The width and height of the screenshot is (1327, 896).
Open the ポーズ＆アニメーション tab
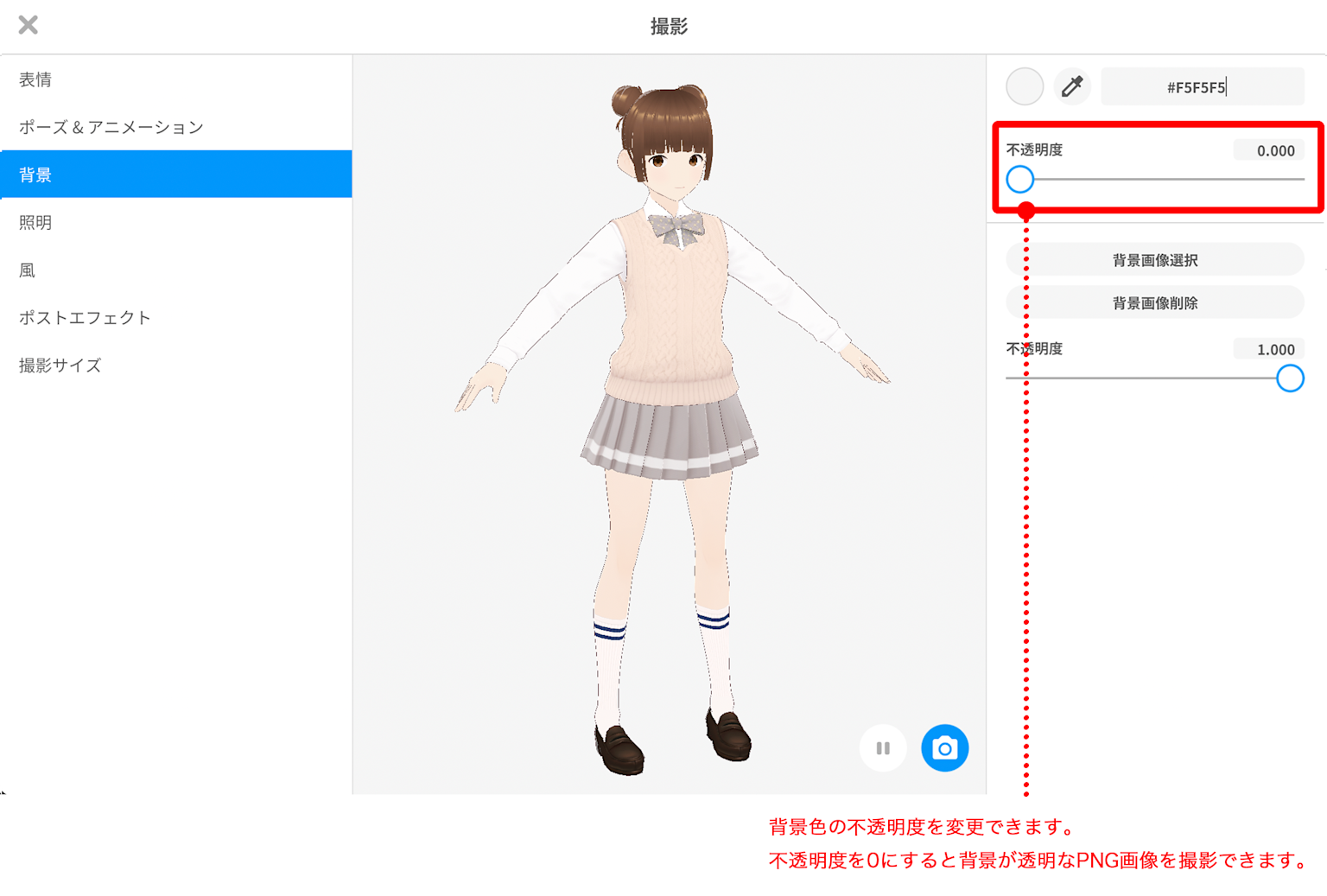click(111, 126)
